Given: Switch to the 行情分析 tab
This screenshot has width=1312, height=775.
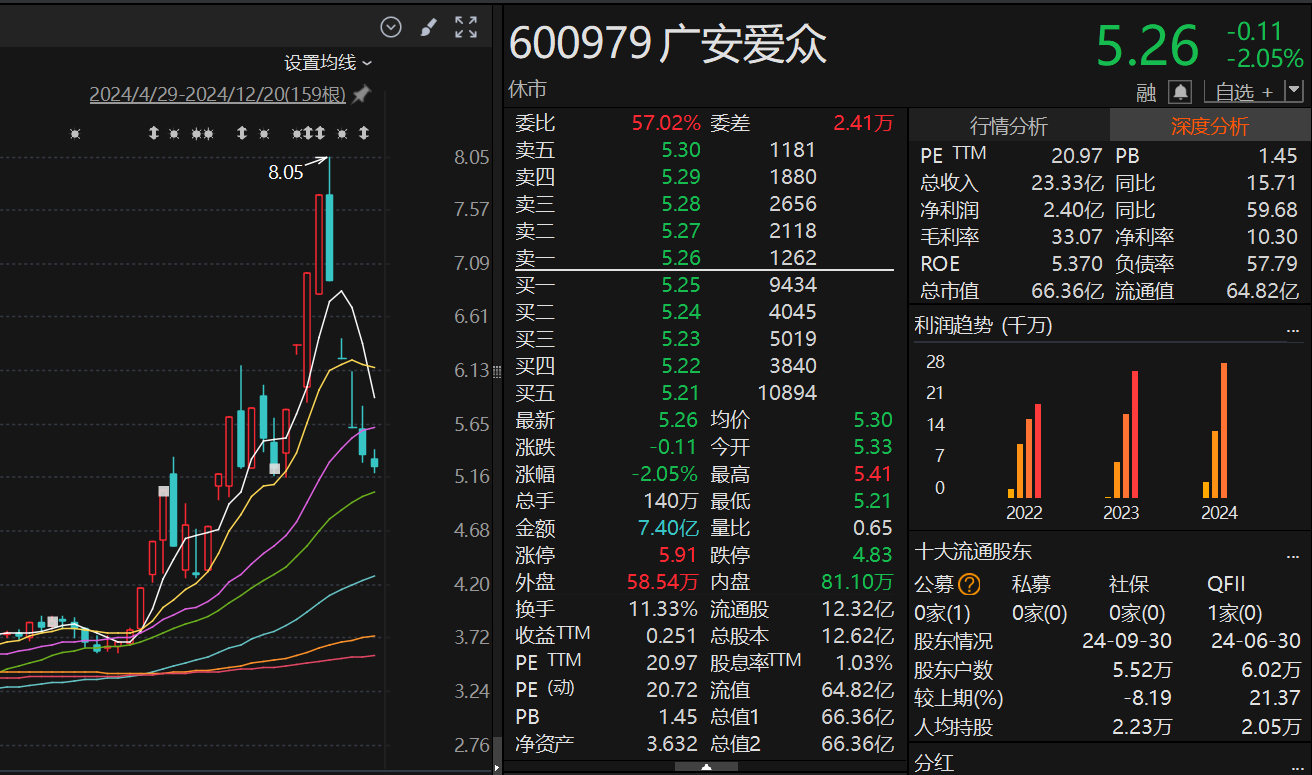Looking at the screenshot, I should (1009, 126).
